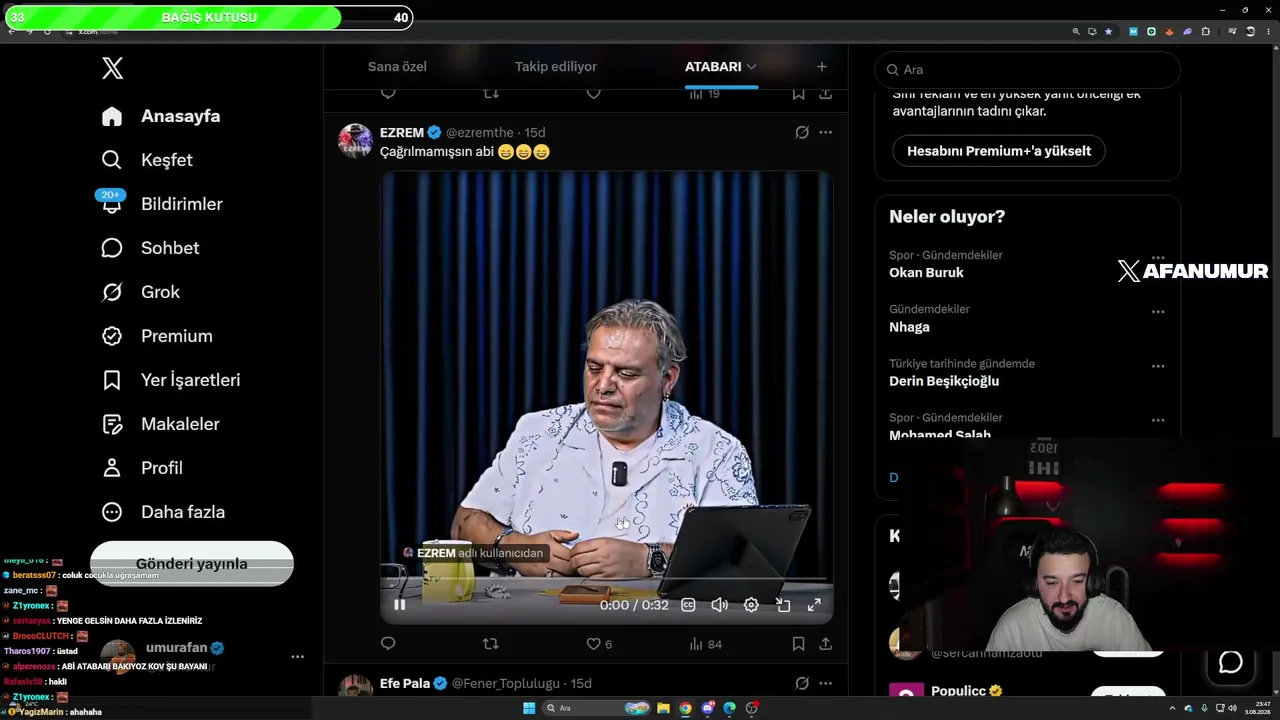
Task: Share the post above EZREM's post
Action: pyautogui.click(x=825, y=93)
